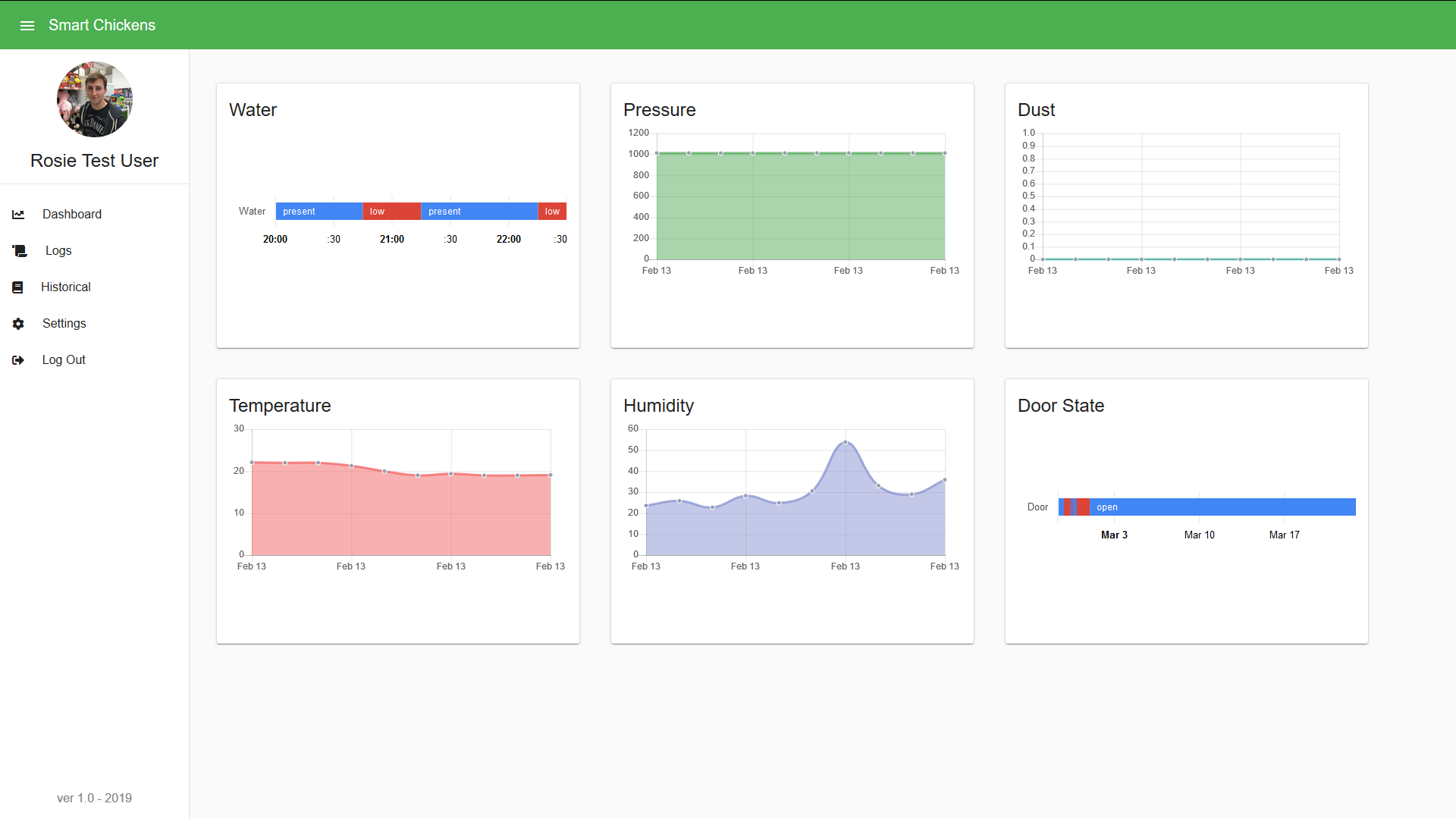Click the Log Out navigation icon
This screenshot has height=819, width=1456.
(x=18, y=359)
